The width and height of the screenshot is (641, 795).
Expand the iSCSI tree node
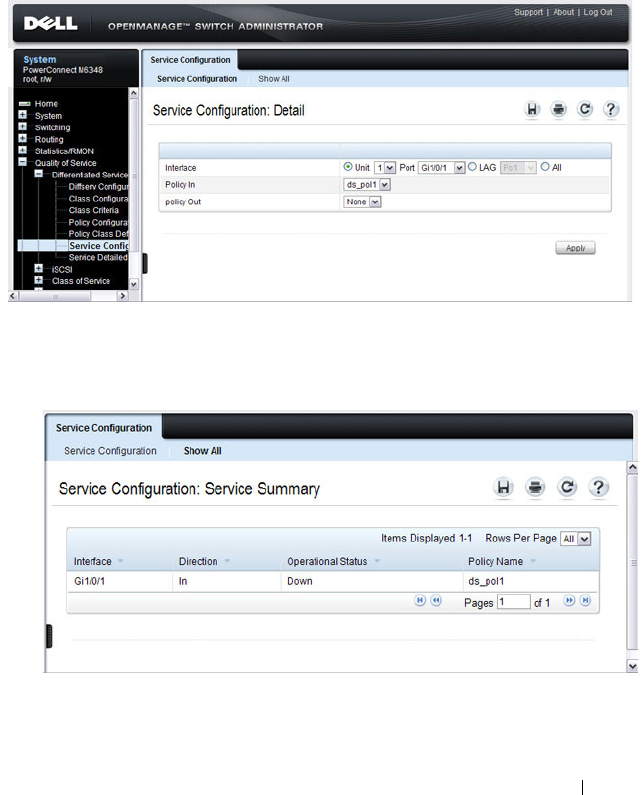[x=39, y=269]
